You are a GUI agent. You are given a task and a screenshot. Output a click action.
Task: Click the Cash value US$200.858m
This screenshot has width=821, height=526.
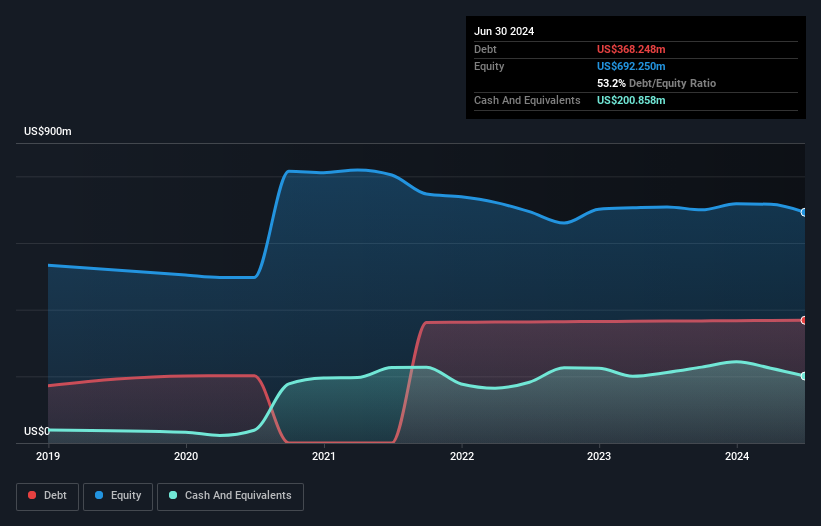(x=631, y=100)
